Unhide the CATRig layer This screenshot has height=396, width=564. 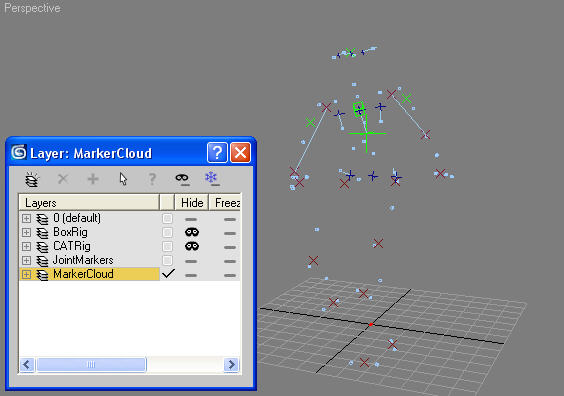coord(192,246)
